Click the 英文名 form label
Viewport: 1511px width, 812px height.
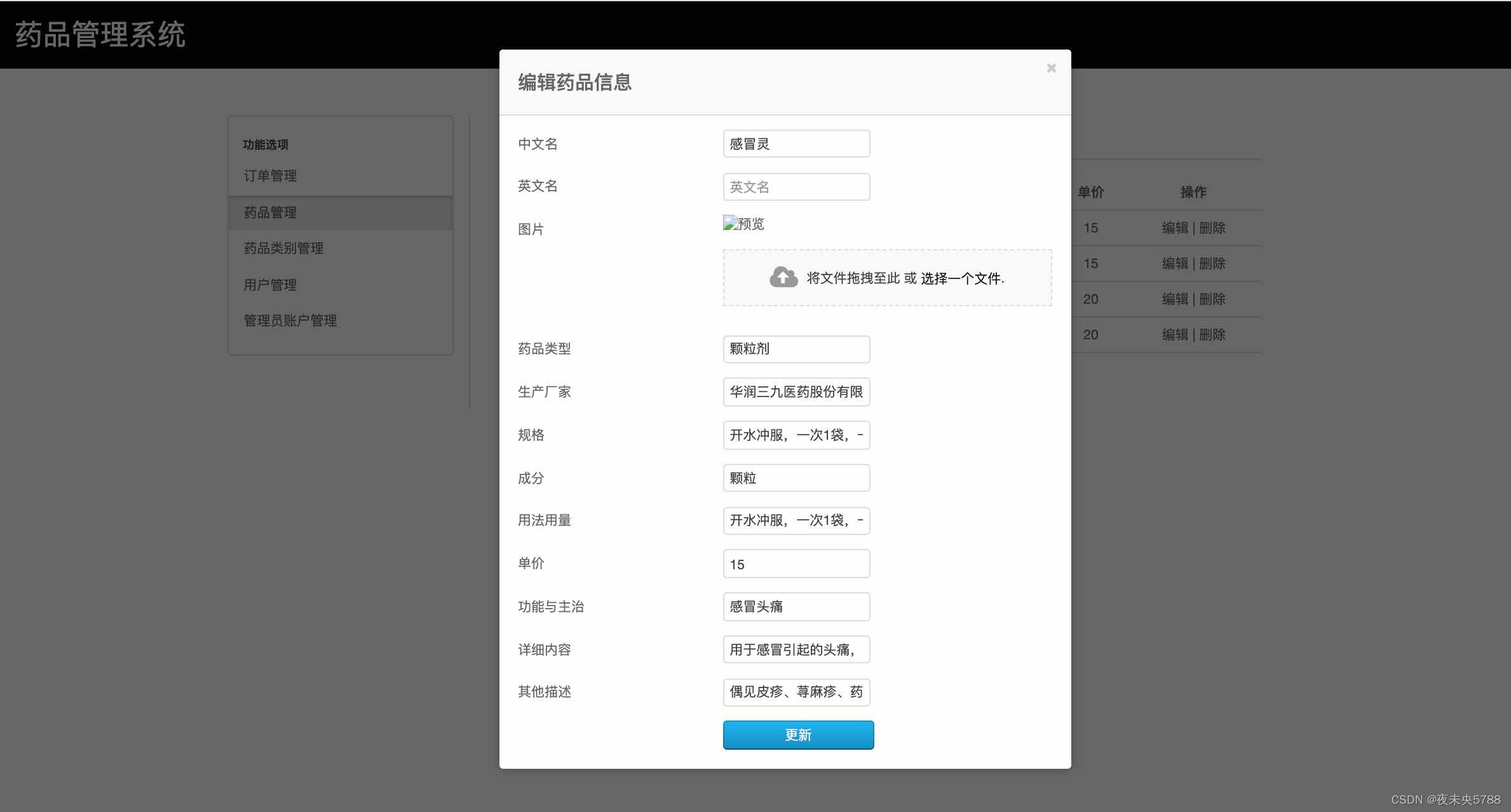(x=538, y=186)
